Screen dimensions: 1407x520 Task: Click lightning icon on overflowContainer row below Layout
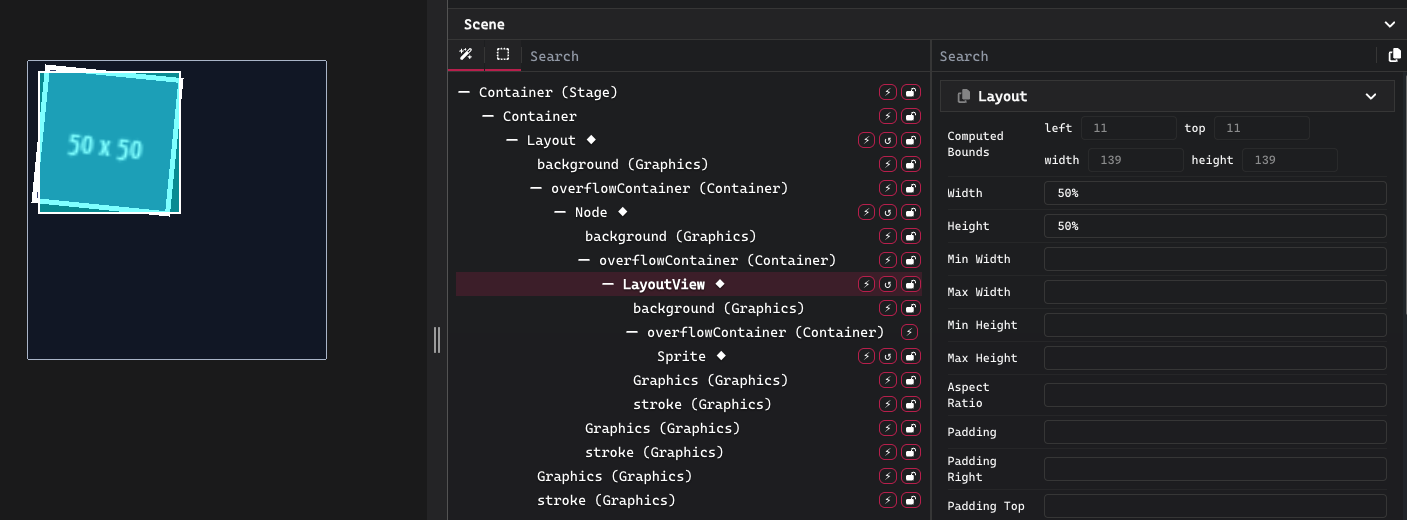tap(887, 188)
